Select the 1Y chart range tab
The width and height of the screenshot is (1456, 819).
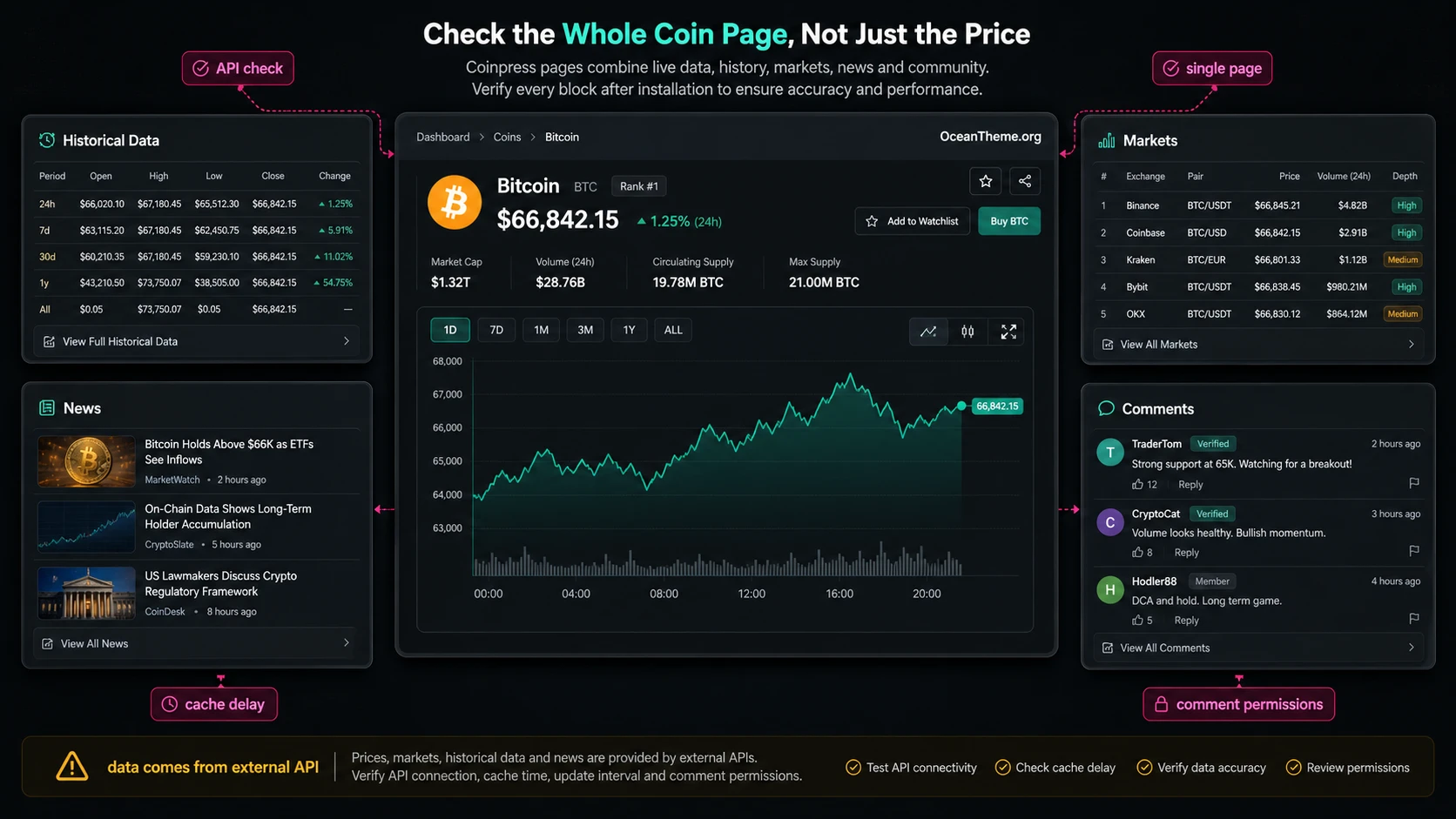(630, 330)
